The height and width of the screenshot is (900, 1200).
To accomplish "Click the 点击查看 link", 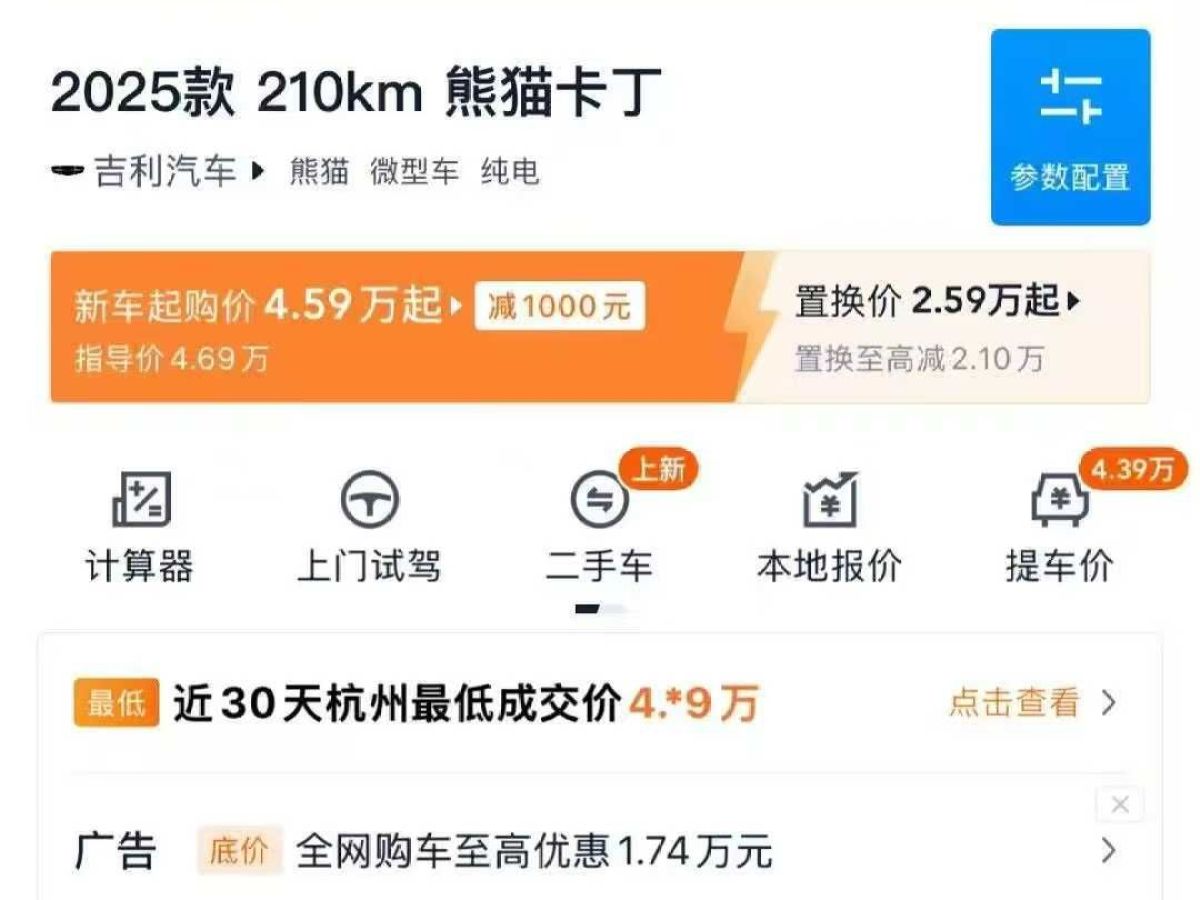I will click(x=1014, y=703).
